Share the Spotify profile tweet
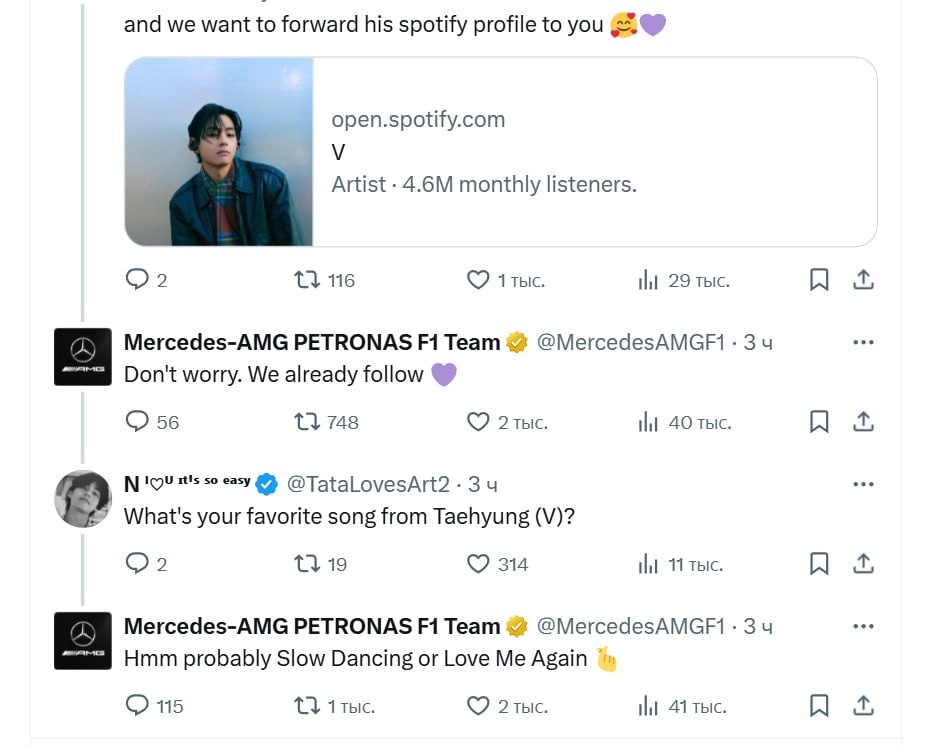 (863, 280)
